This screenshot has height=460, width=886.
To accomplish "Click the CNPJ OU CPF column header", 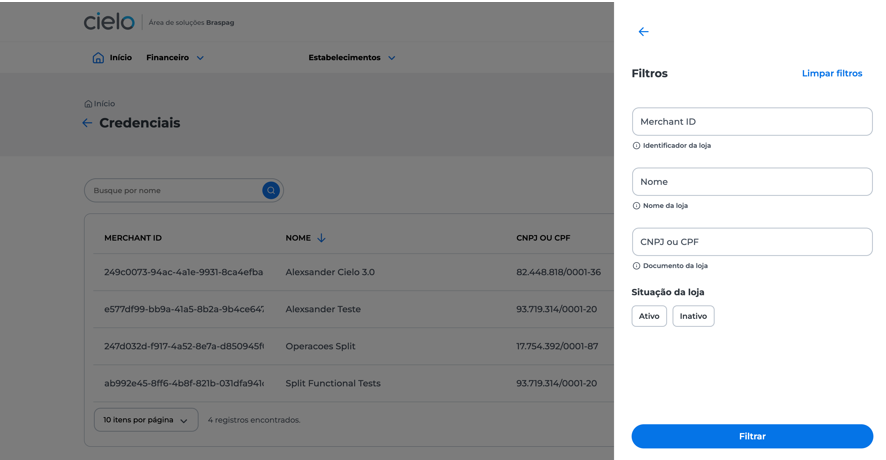I will 543,238.
